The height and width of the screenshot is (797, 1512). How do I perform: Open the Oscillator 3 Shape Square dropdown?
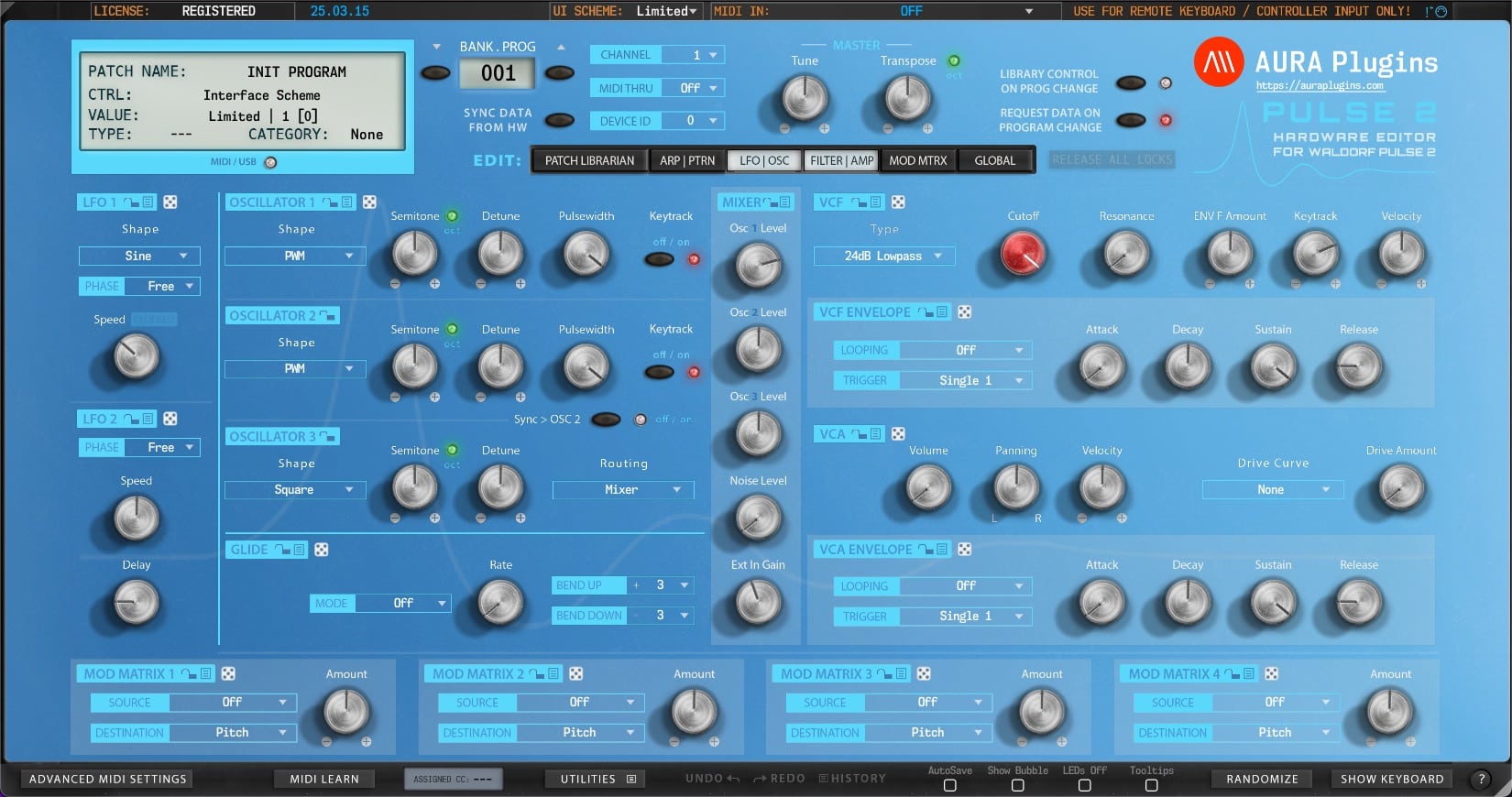click(295, 490)
